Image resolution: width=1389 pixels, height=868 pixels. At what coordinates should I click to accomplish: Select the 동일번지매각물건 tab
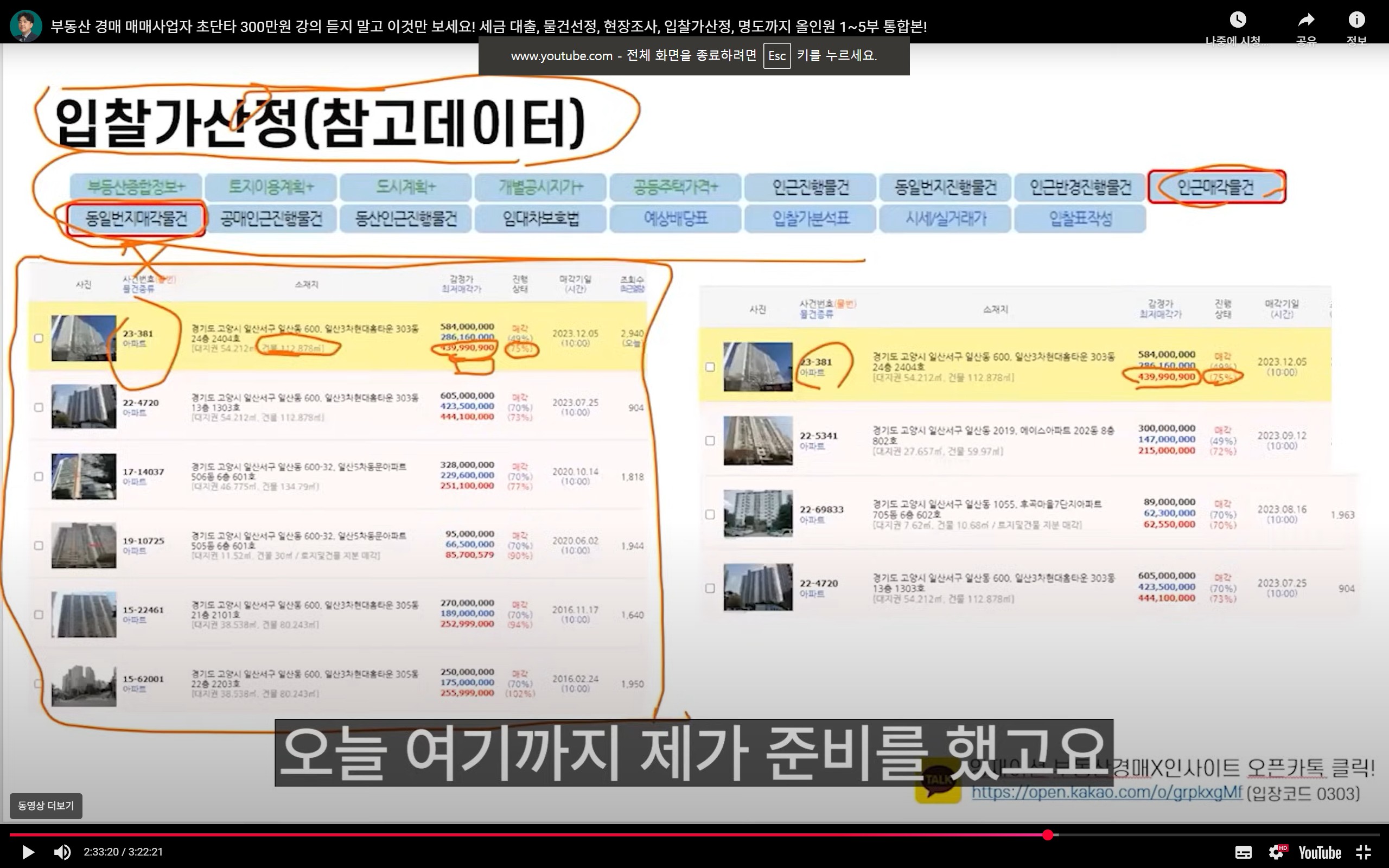tap(136, 219)
